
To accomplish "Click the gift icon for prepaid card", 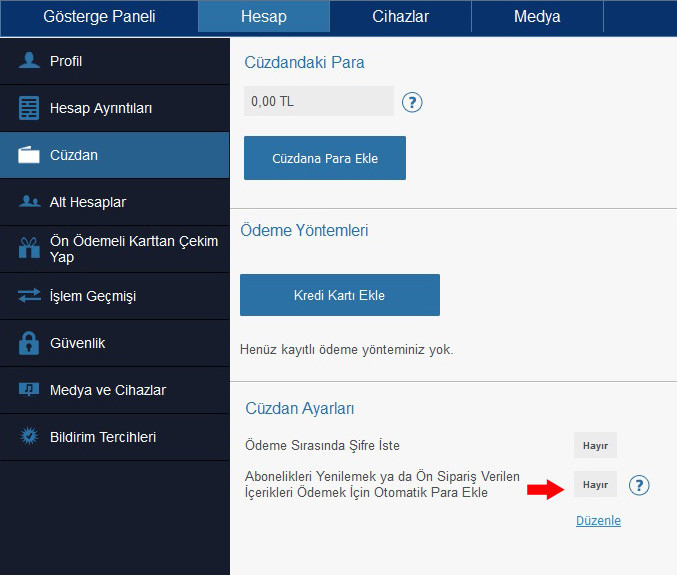I will click(29, 248).
